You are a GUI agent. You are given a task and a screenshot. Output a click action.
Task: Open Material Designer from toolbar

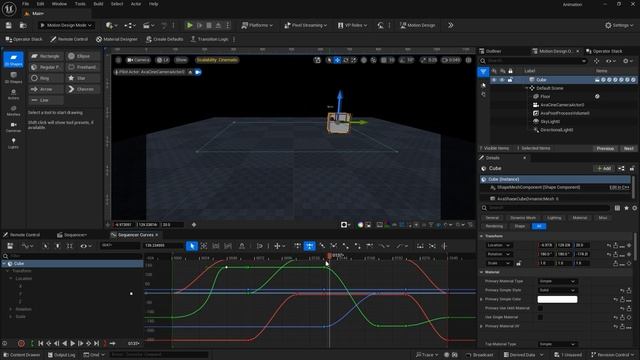tap(117, 39)
